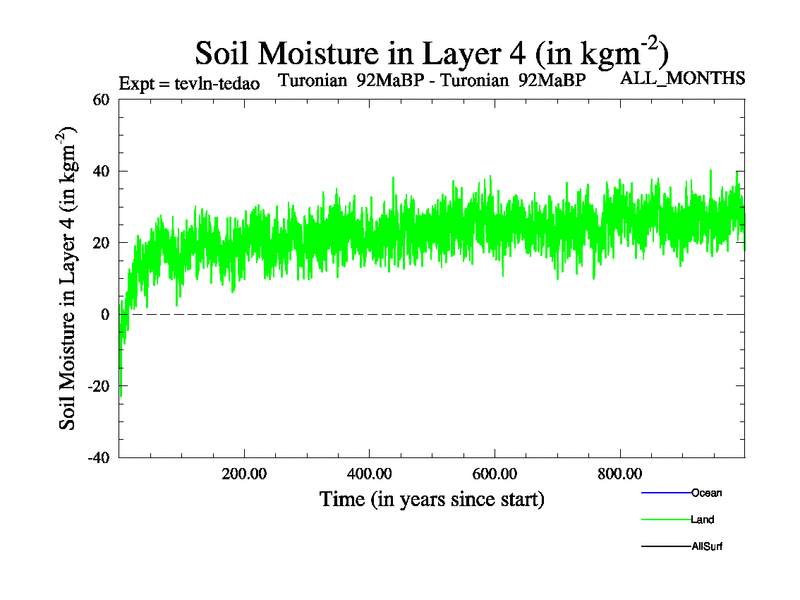Click the 600.00 x-axis tick label
800x600 pixels.
pos(494,474)
